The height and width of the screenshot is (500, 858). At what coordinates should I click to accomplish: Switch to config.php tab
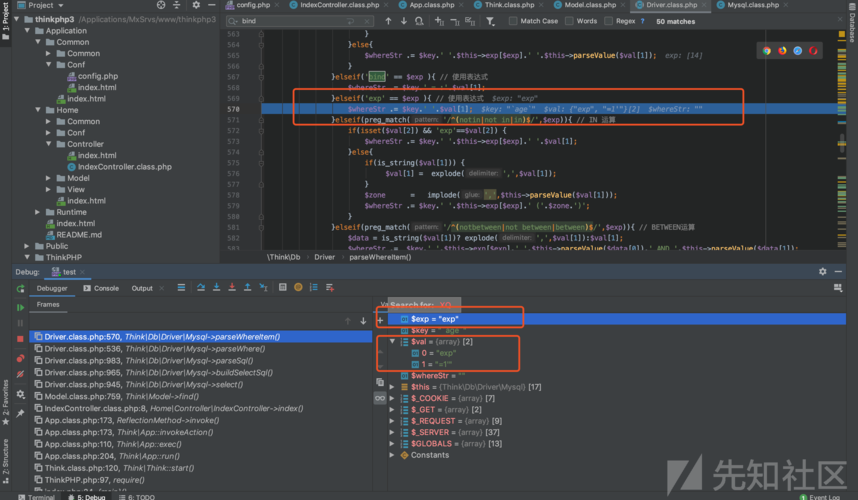253,5
